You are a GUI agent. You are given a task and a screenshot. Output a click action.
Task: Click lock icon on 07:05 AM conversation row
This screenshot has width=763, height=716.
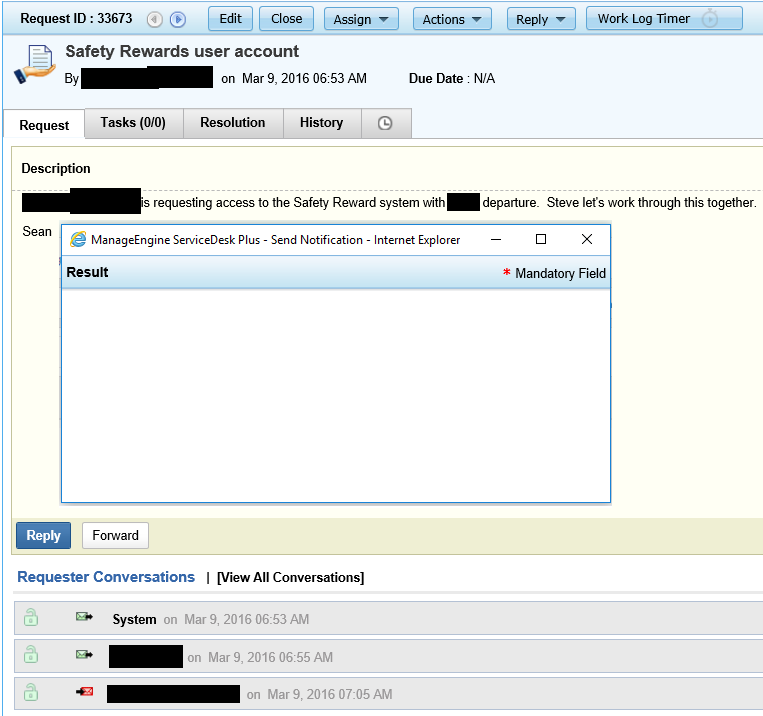(31, 692)
